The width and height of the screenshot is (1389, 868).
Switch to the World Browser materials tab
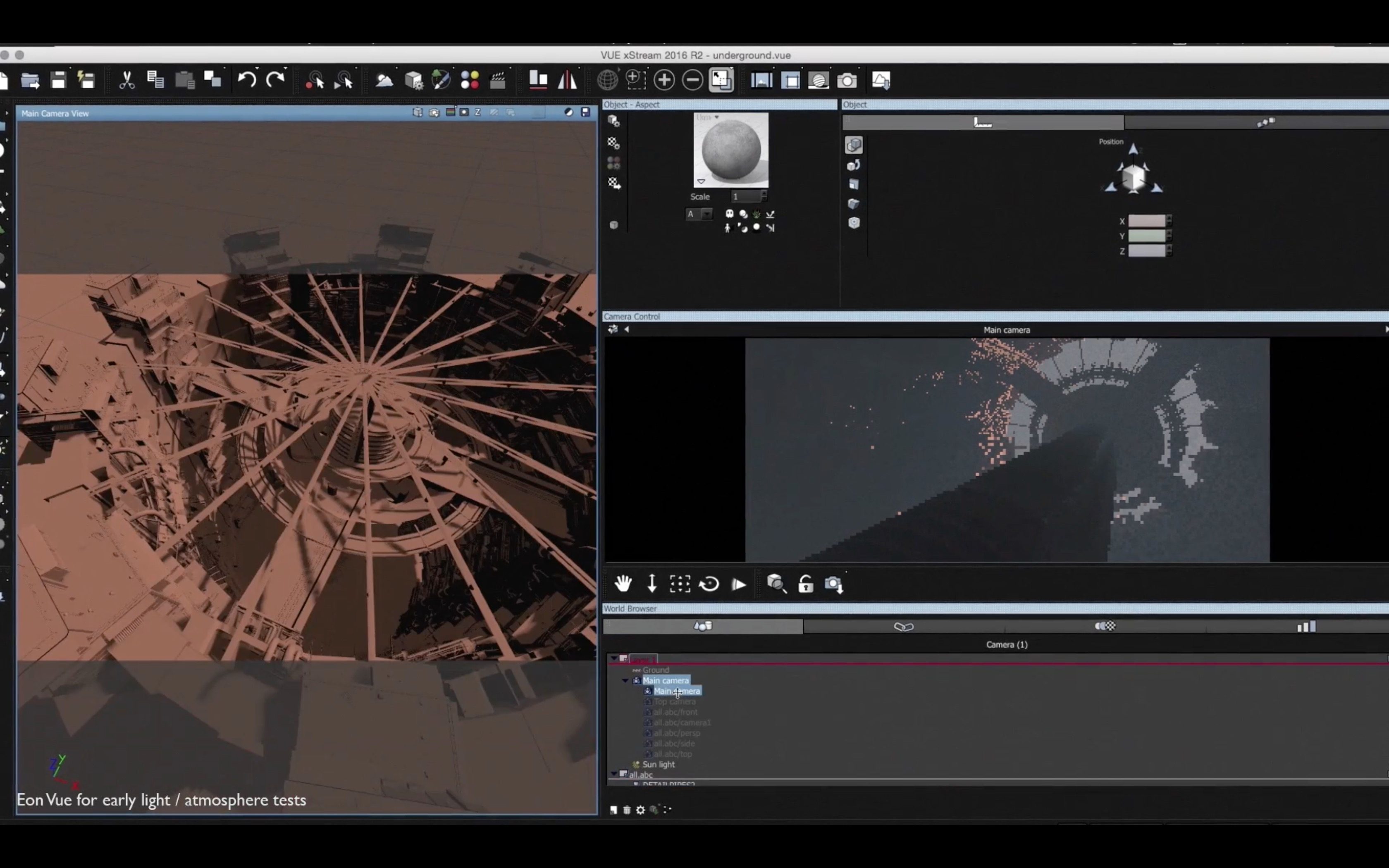click(1105, 626)
